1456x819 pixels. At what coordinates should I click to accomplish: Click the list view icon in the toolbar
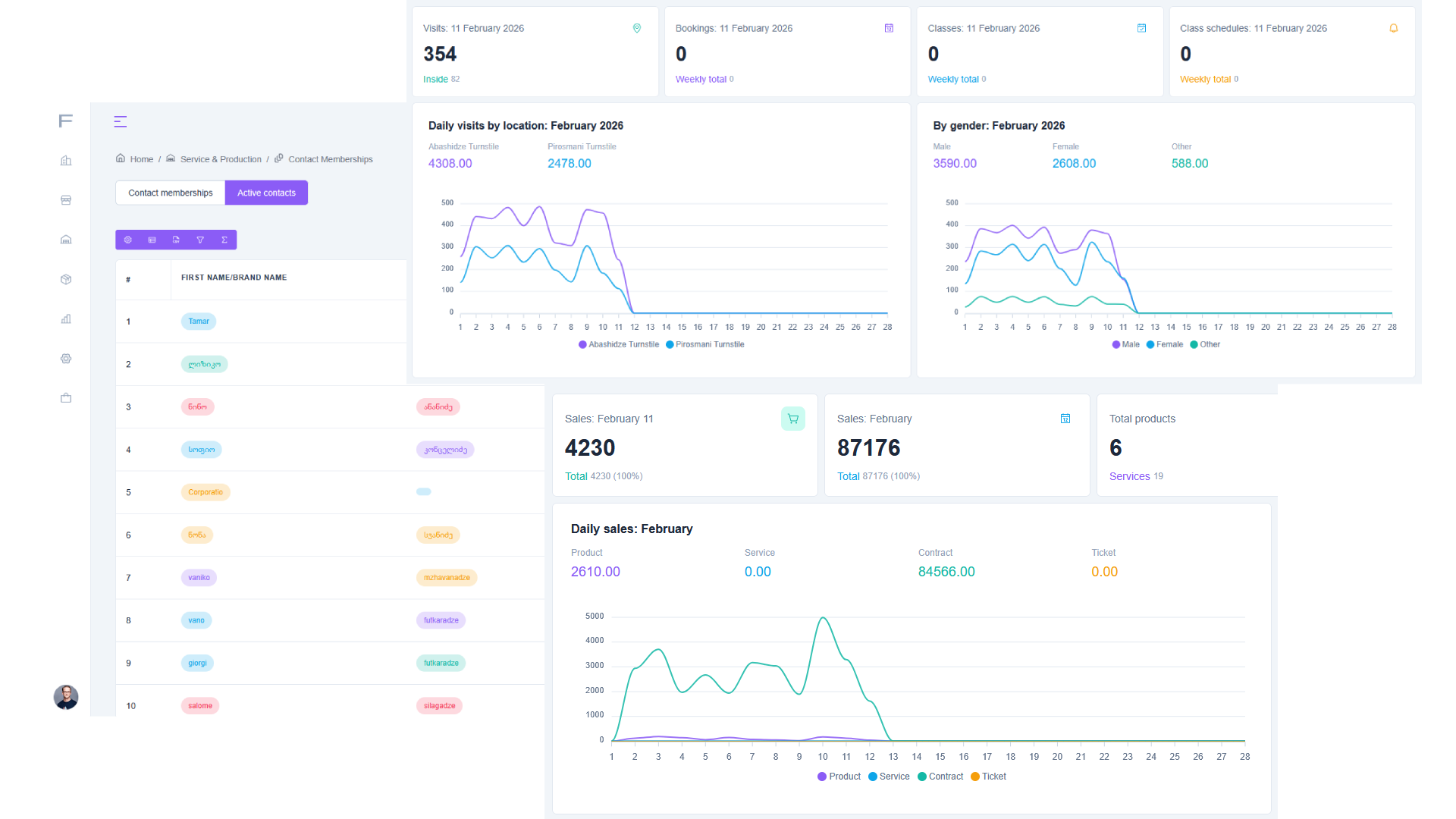click(x=152, y=240)
